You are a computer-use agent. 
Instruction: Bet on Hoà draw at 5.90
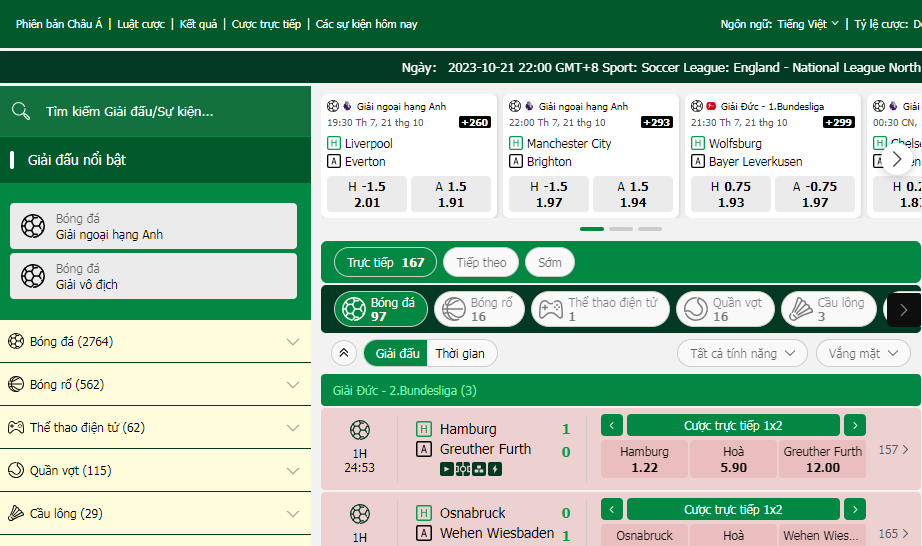click(733, 459)
